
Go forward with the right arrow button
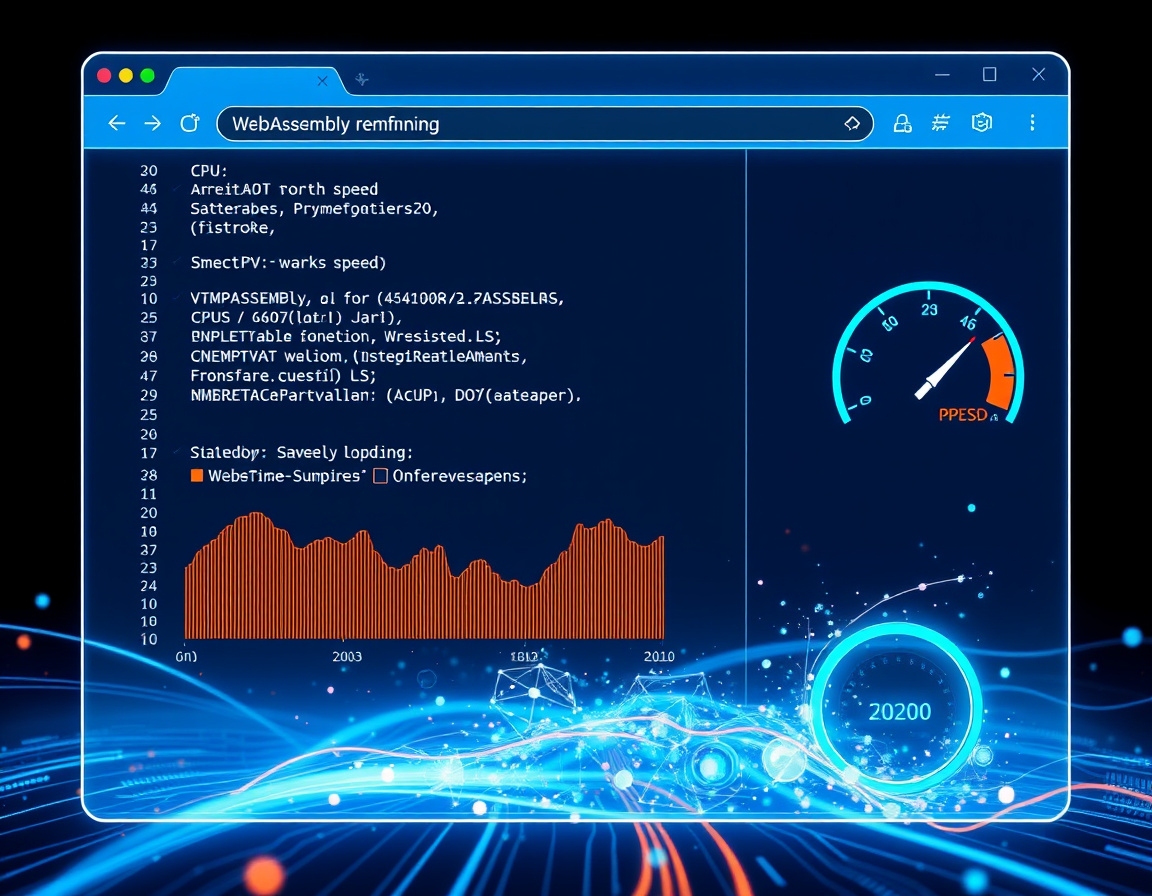(x=152, y=123)
